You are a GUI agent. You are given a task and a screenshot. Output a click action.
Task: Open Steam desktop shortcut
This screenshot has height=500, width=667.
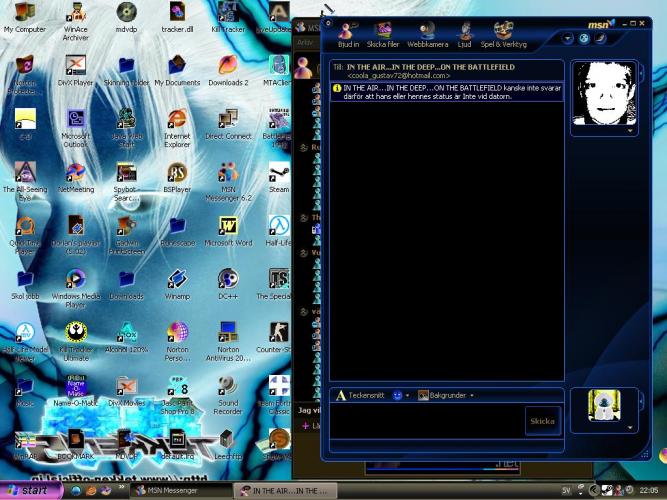click(279, 178)
